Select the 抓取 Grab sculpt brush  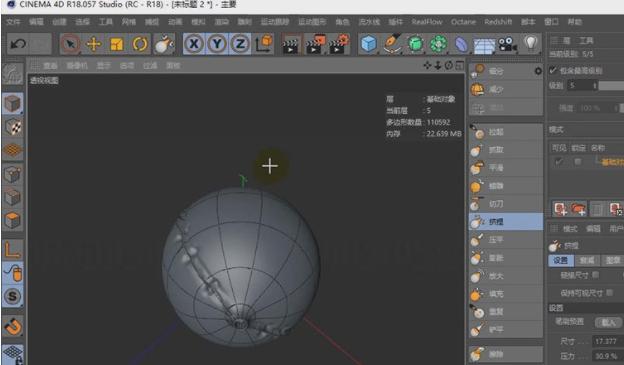[506, 150]
